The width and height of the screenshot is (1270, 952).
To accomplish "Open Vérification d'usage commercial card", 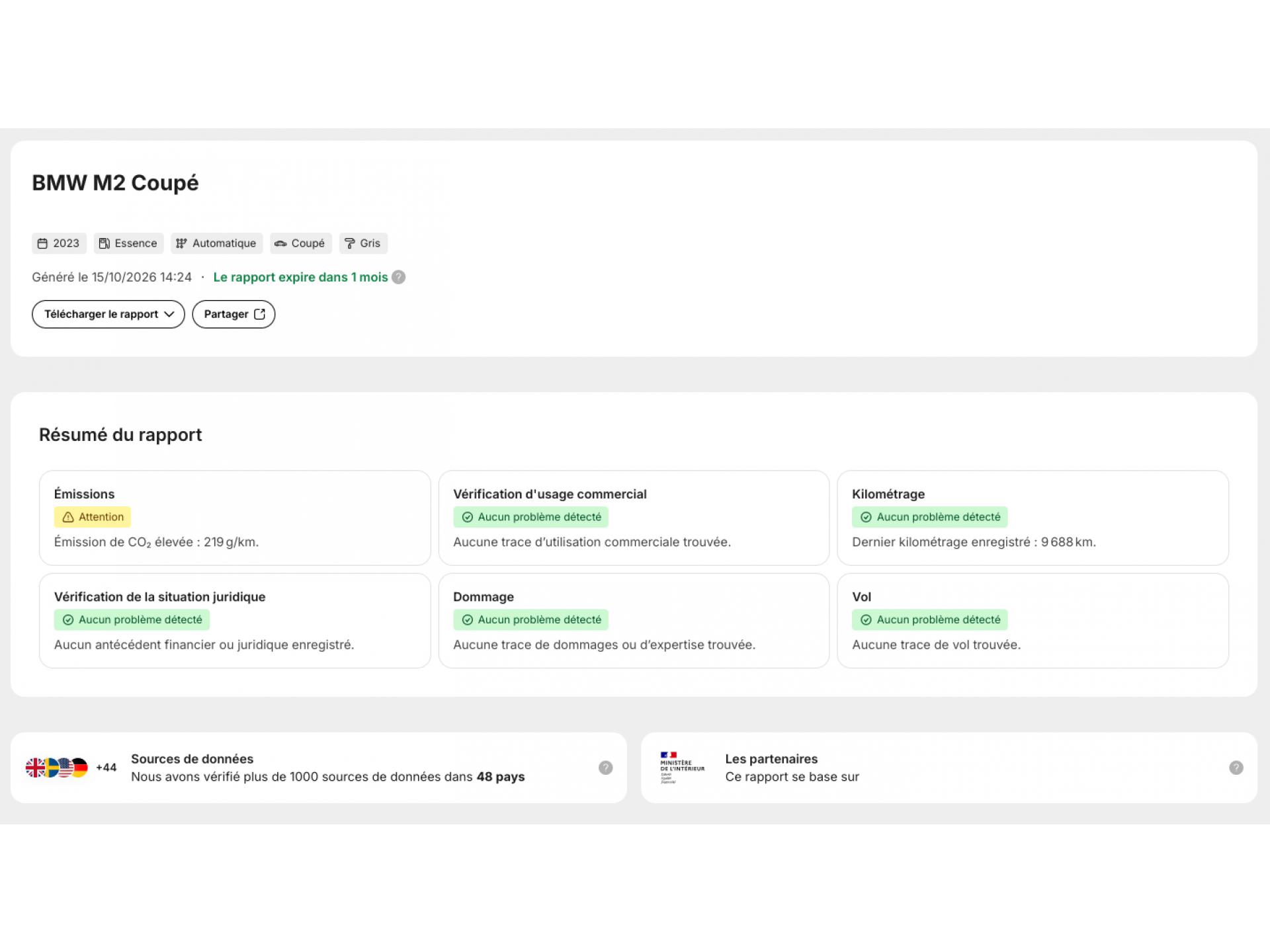I will pos(634,518).
